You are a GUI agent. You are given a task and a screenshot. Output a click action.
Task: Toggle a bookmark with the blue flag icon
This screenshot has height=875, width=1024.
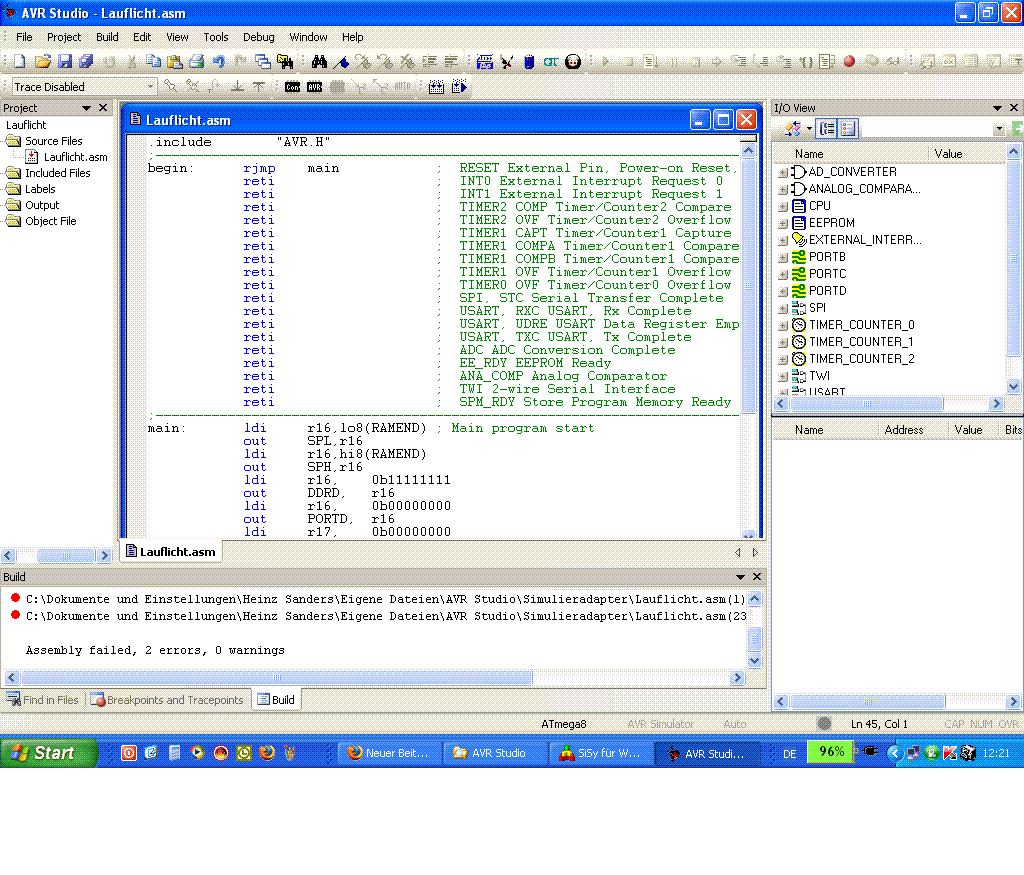coord(341,61)
